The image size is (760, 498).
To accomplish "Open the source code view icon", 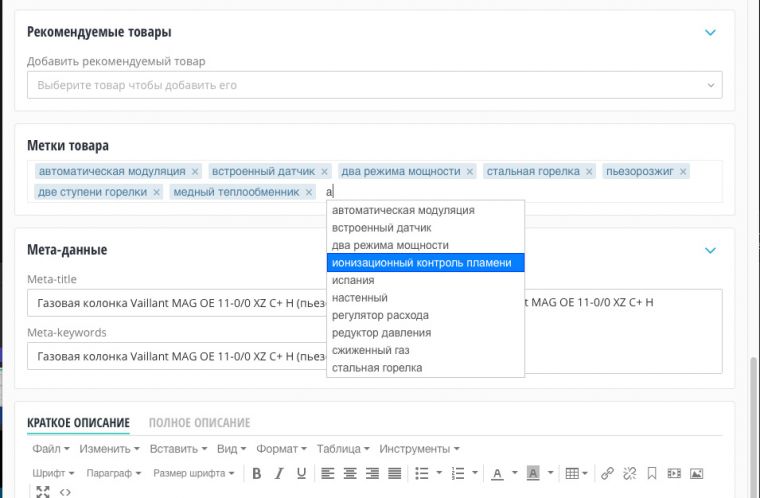I will tap(64, 492).
